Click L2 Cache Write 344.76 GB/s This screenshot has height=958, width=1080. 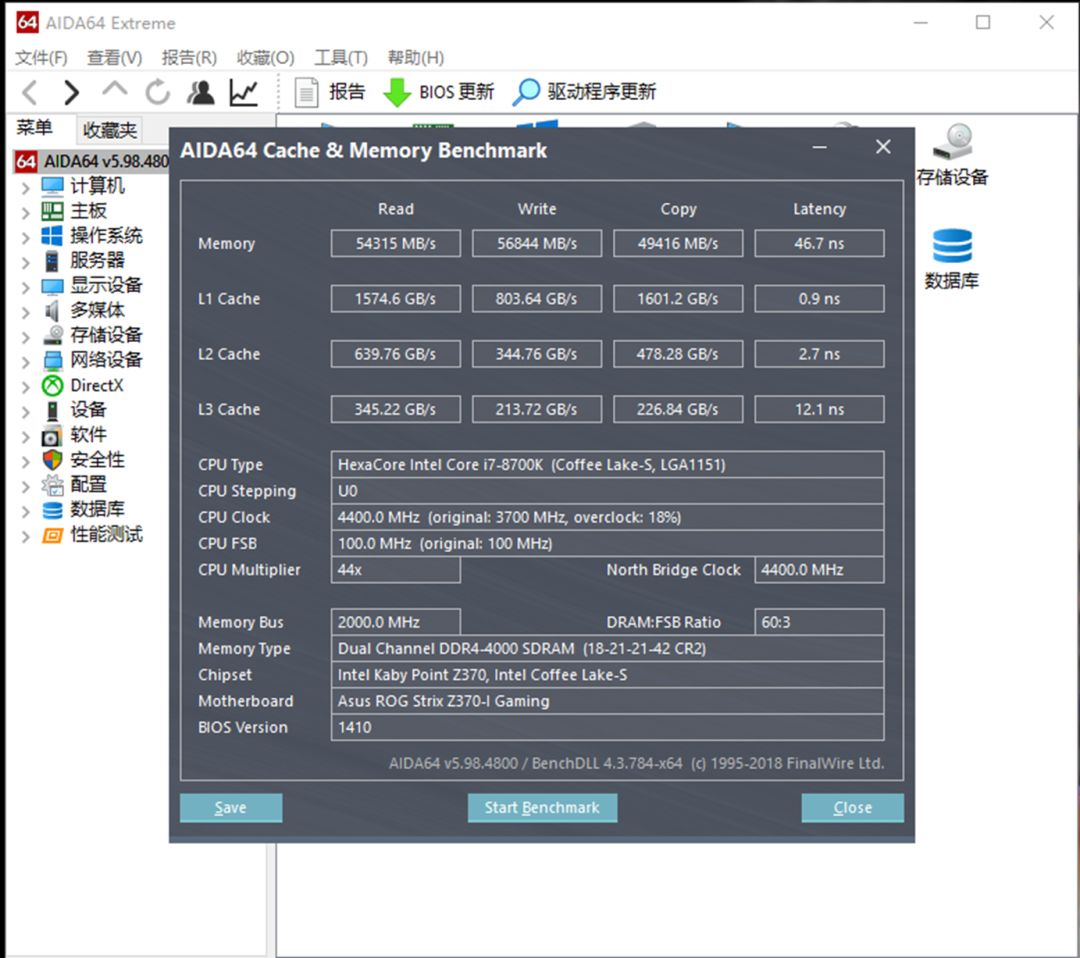pos(537,354)
